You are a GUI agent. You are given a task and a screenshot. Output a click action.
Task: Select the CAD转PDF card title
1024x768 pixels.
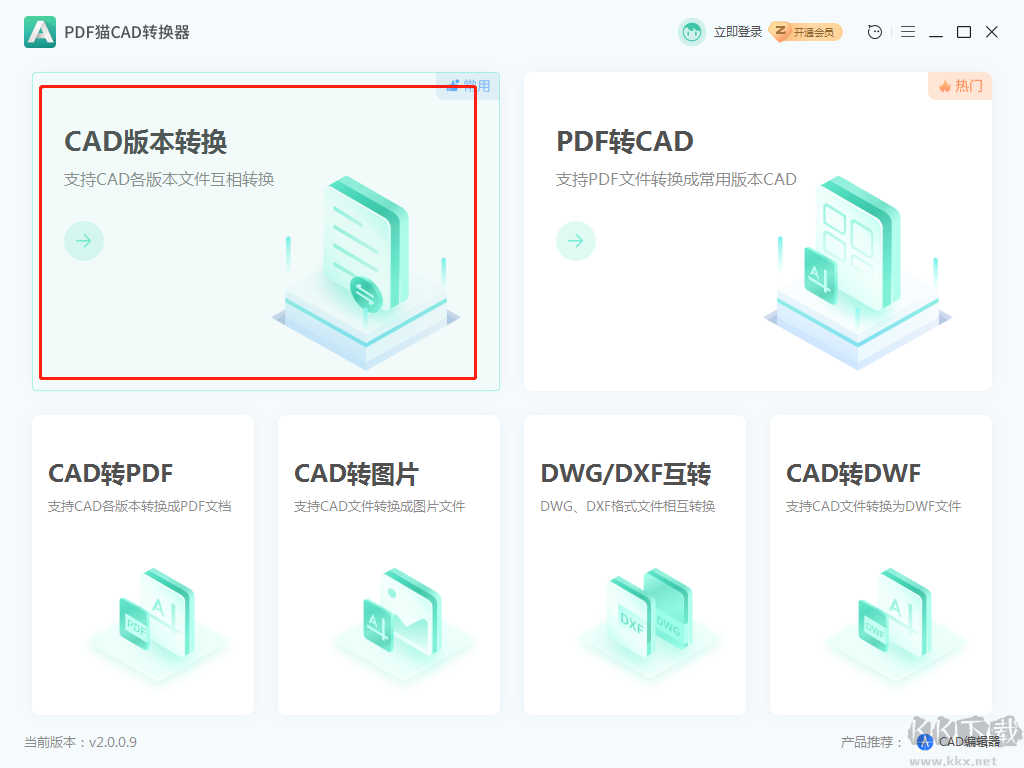pyautogui.click(x=110, y=473)
